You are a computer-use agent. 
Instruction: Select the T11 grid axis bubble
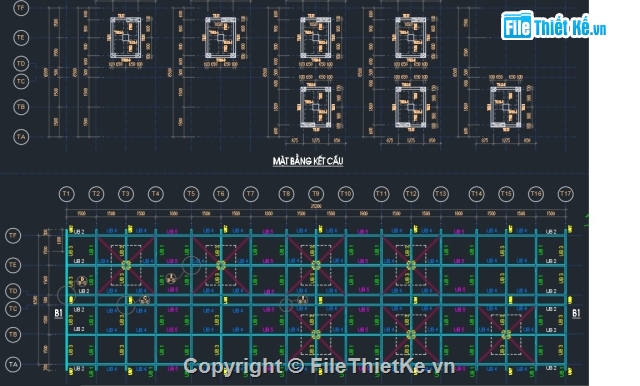click(x=381, y=194)
